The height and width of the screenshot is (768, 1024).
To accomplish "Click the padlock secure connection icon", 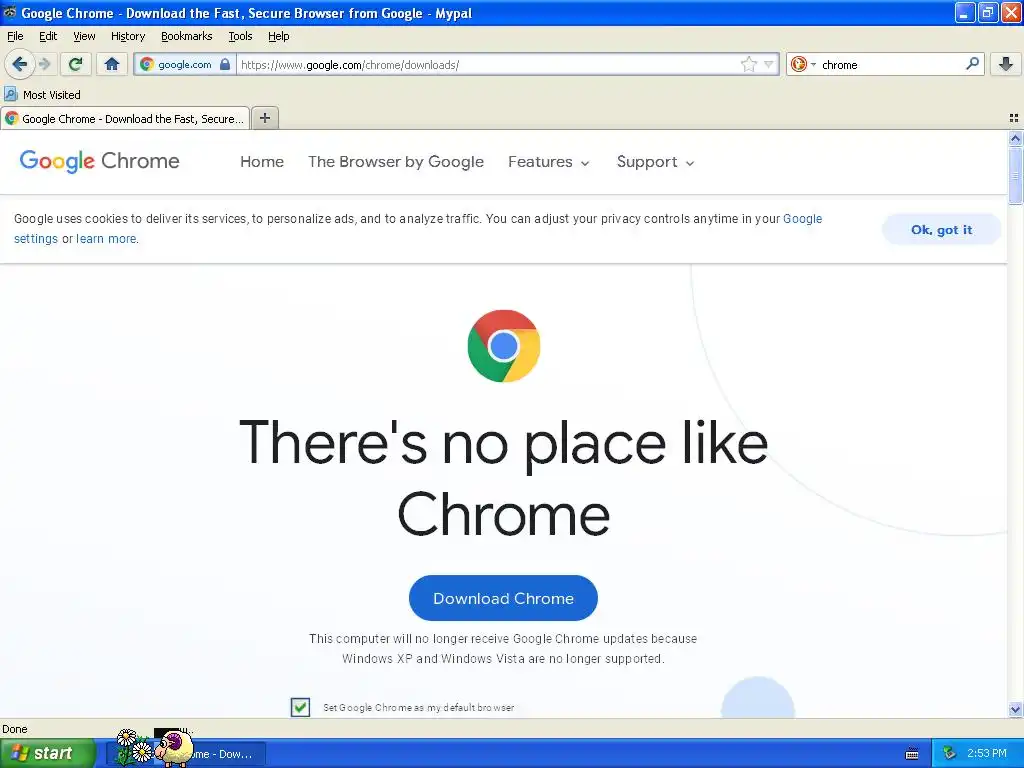I will point(225,64).
